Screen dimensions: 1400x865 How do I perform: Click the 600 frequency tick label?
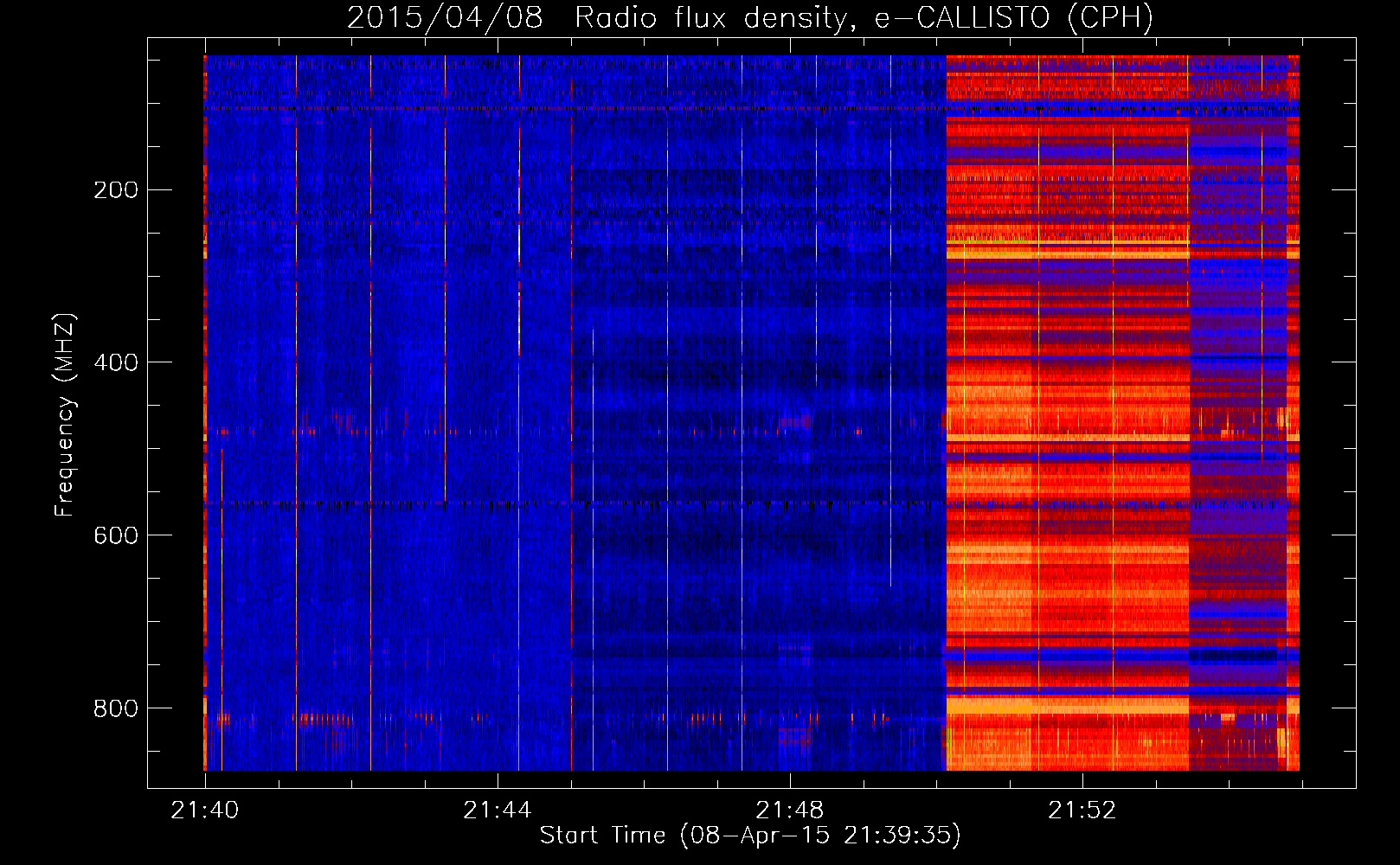[116, 535]
